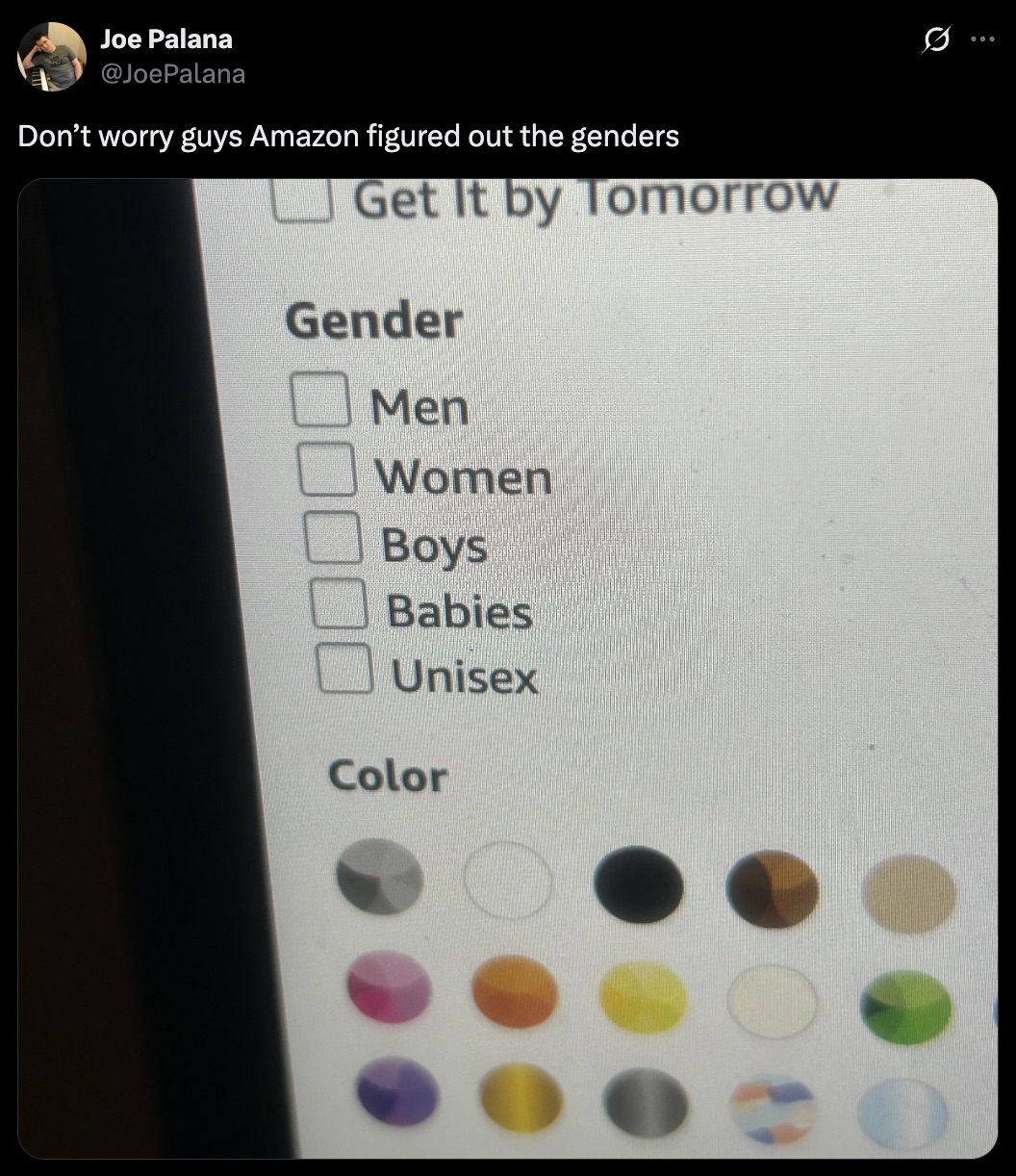The height and width of the screenshot is (1176, 1016).
Task: Choose the brown color swatch
Action: [773, 887]
